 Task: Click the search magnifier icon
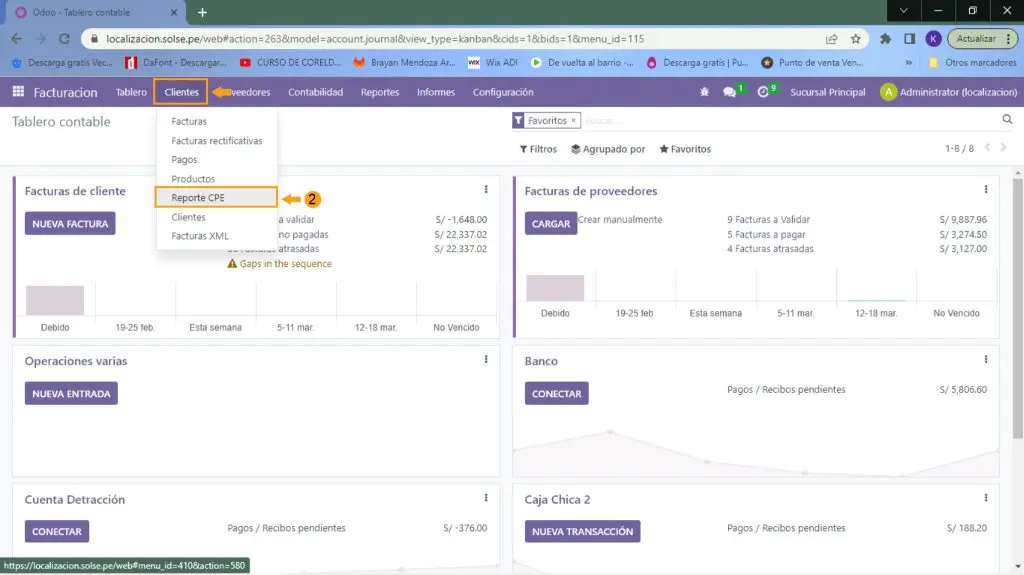(1007, 120)
